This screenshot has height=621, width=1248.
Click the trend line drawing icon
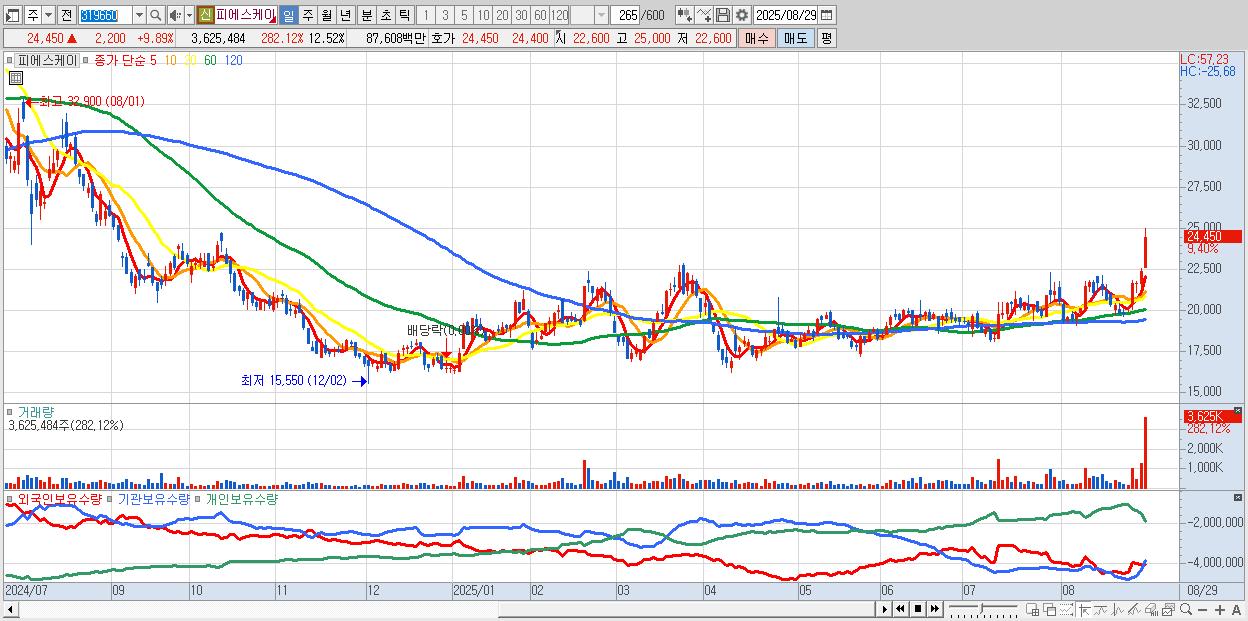click(x=1102, y=610)
